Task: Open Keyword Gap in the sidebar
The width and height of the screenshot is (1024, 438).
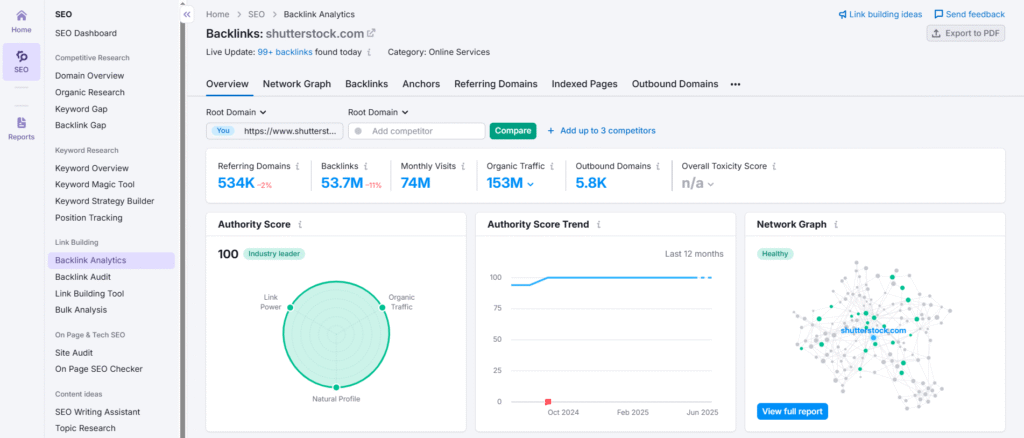Action: pos(81,109)
